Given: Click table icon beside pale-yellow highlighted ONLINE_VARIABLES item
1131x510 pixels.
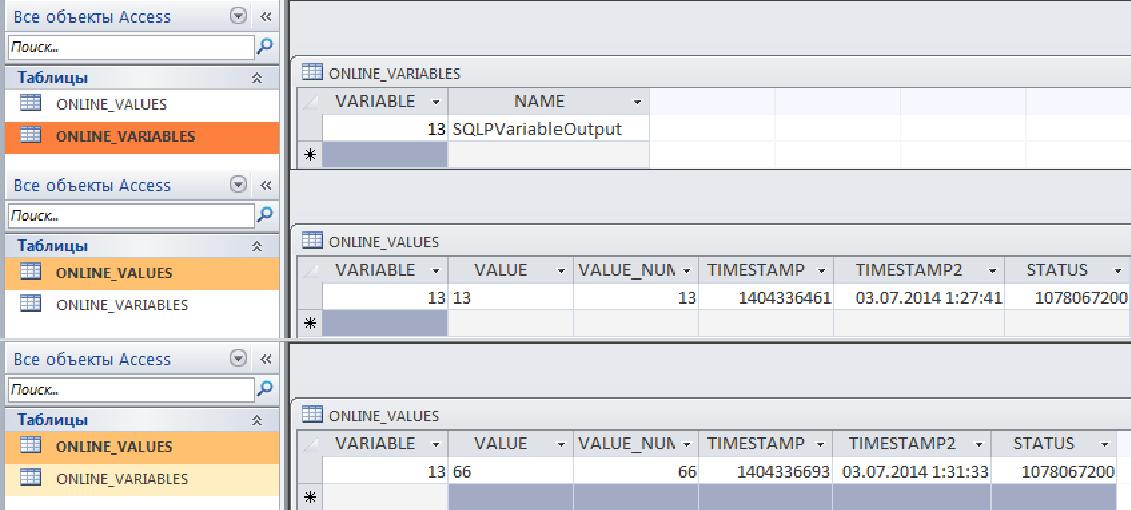Looking at the screenshot, I should [x=31, y=479].
